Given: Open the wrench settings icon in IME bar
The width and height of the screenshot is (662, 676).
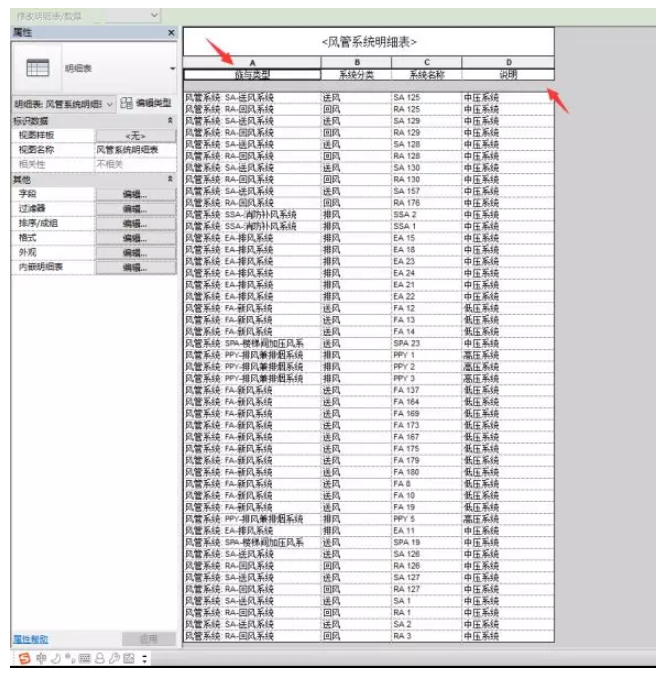Looking at the screenshot, I should click(114, 658).
